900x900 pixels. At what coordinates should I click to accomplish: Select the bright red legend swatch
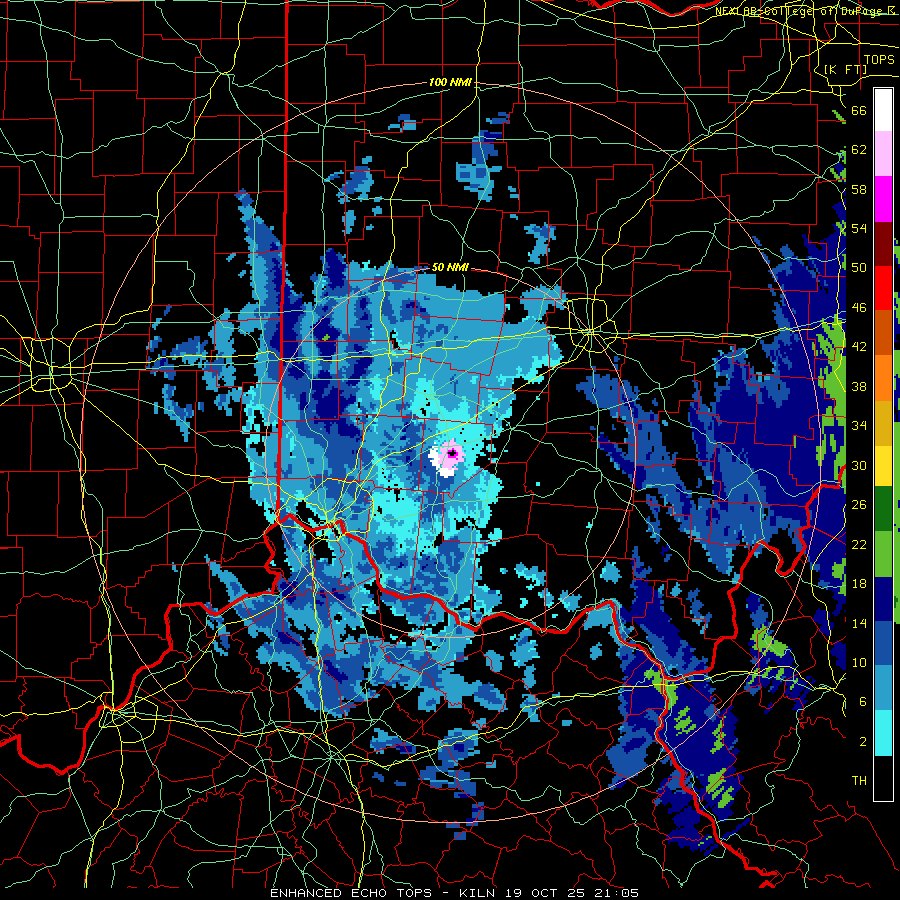pyautogui.click(x=883, y=288)
